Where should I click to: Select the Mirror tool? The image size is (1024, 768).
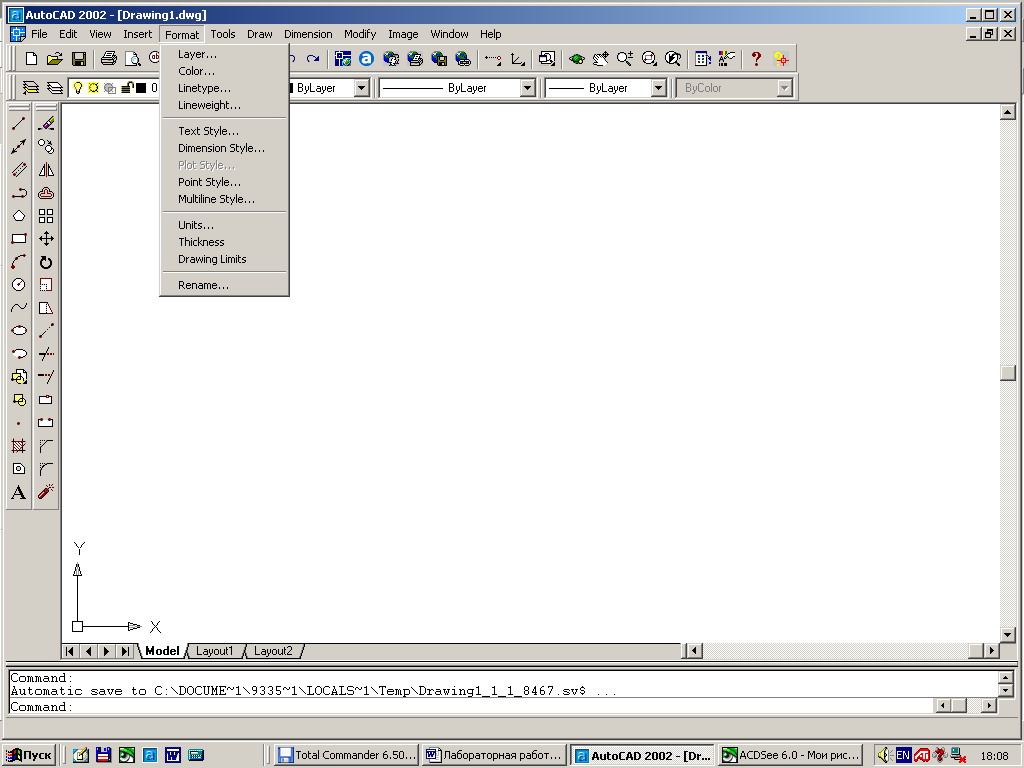click(46, 170)
